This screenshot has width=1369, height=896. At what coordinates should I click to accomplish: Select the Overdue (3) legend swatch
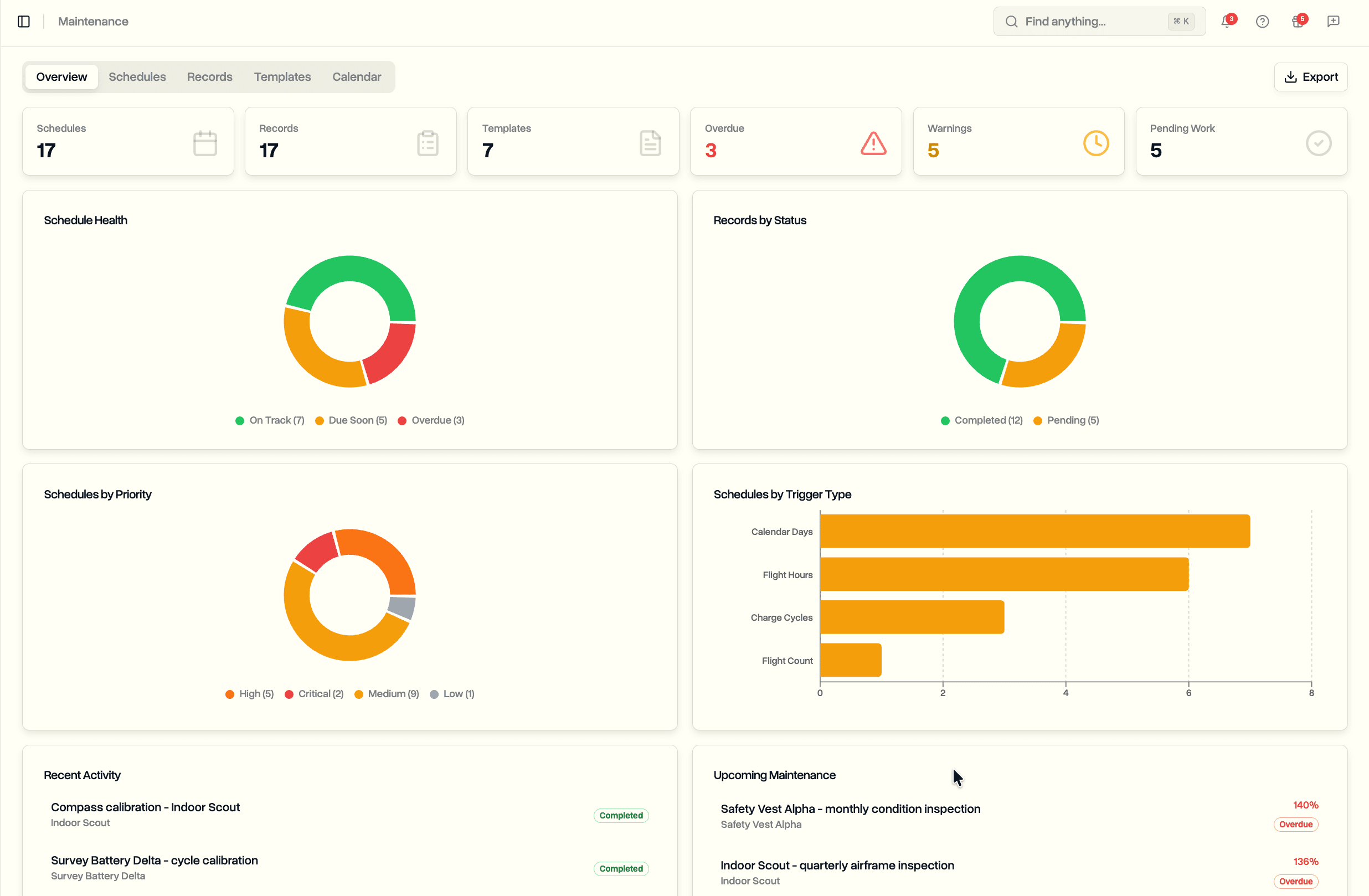point(402,421)
